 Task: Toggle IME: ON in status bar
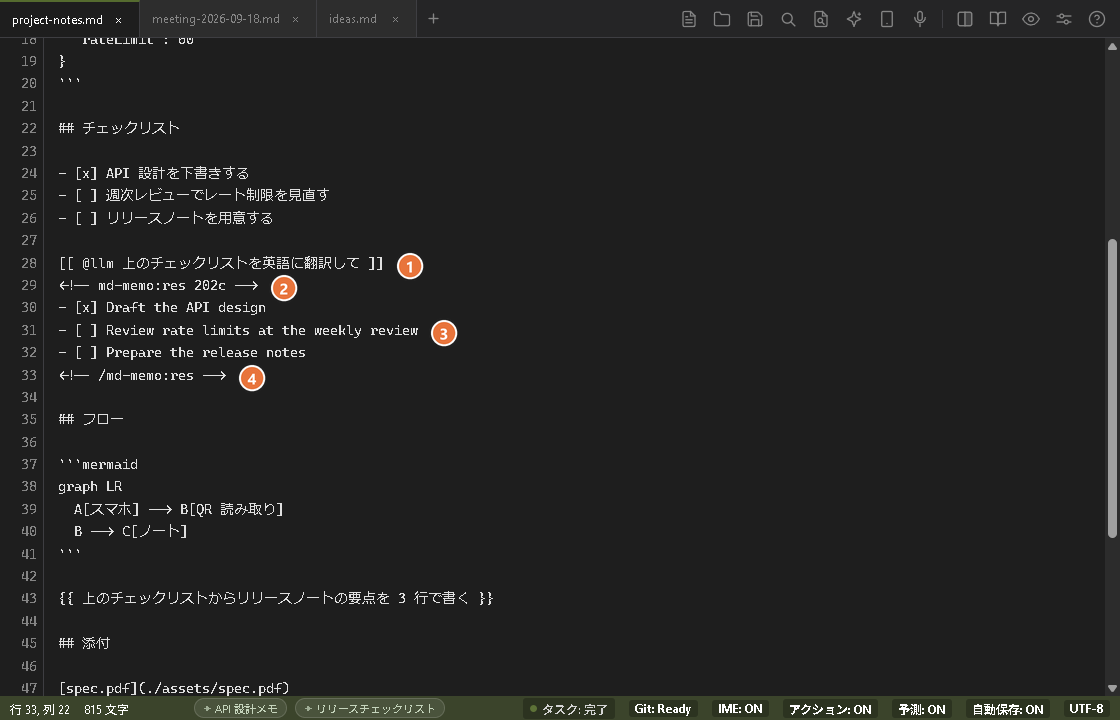click(x=740, y=709)
